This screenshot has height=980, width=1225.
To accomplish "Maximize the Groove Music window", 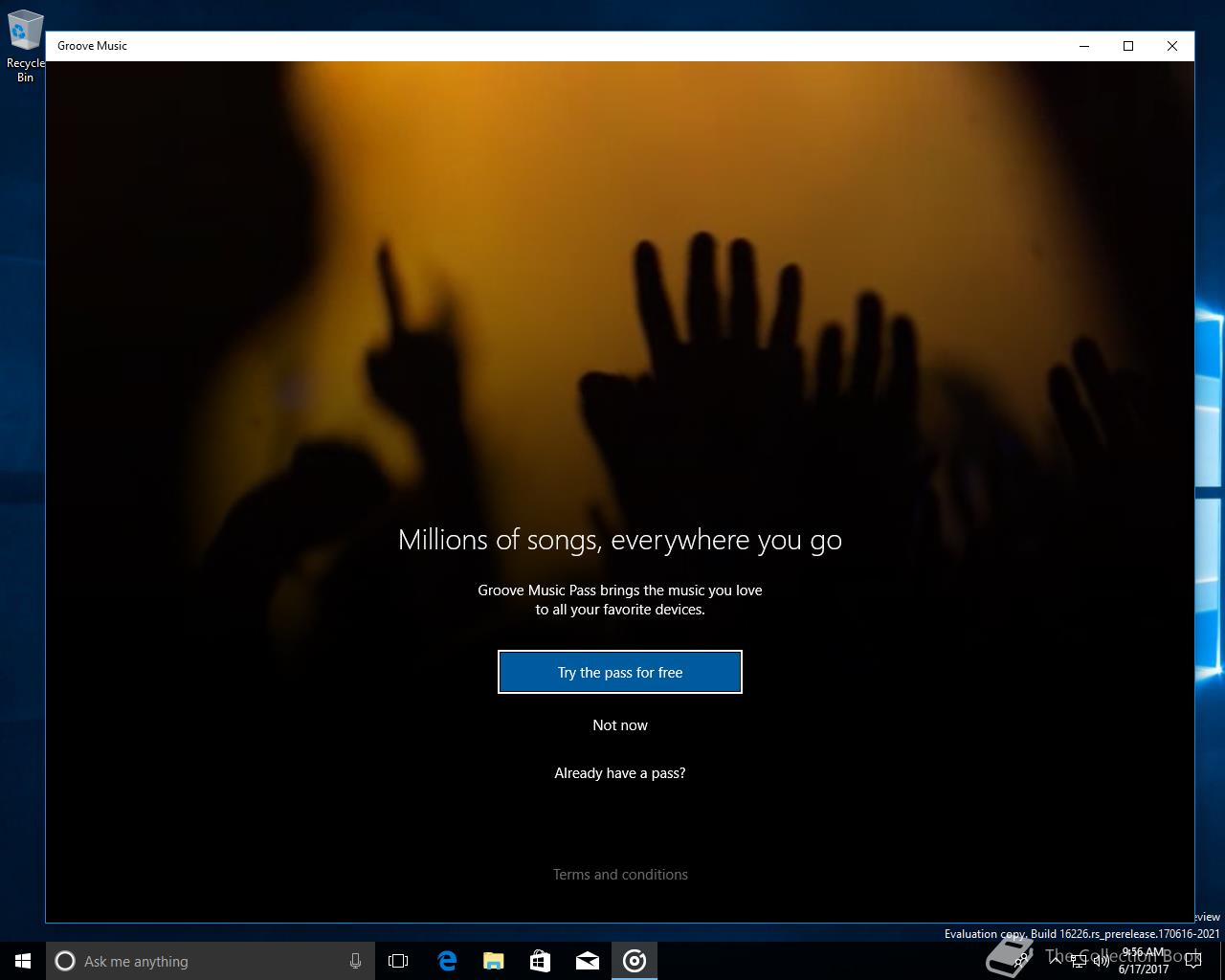I will pyautogui.click(x=1128, y=46).
